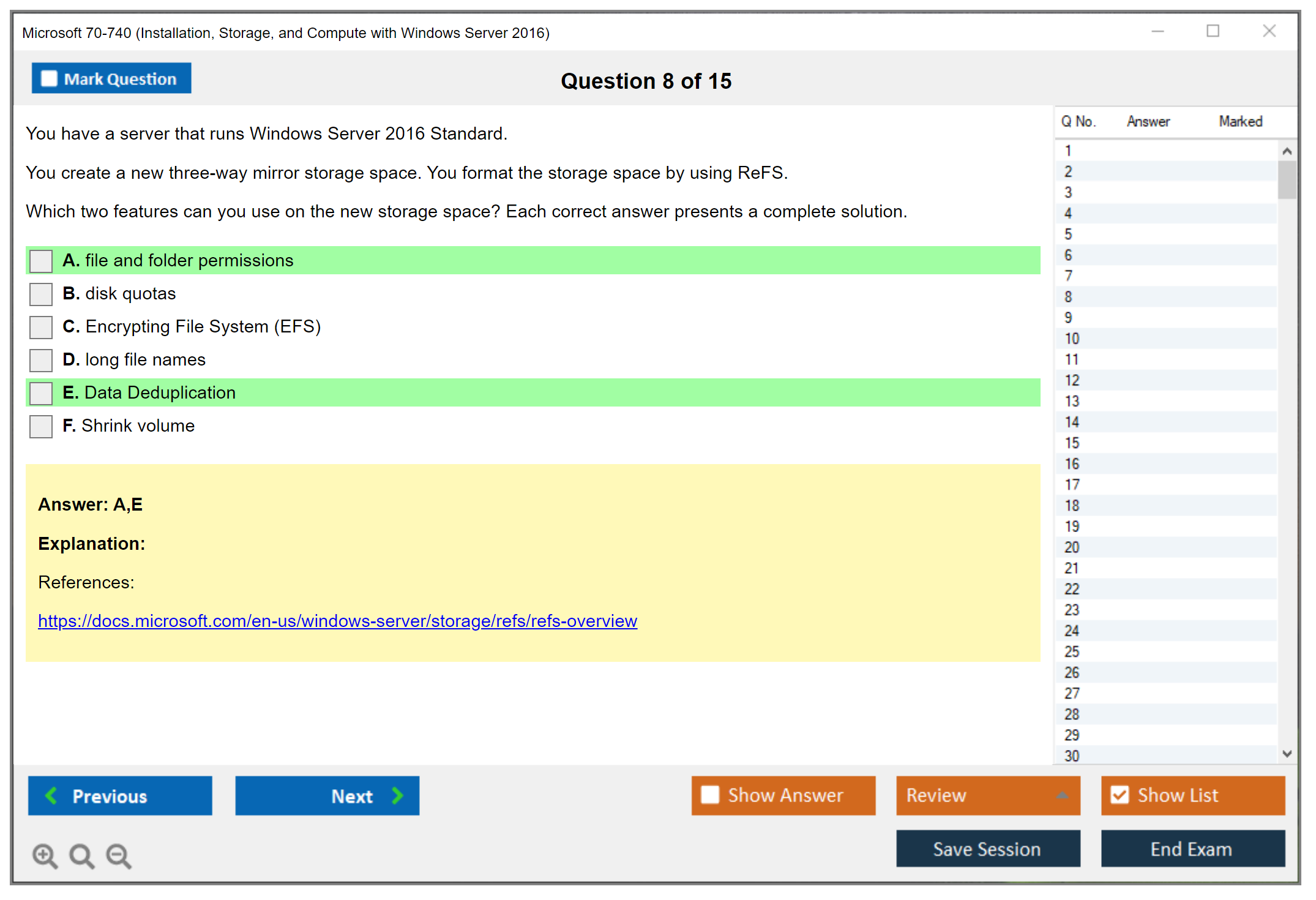This screenshot has width=1316, height=900.
Task: Click the zoom out magnifier icon
Action: pyautogui.click(x=118, y=855)
